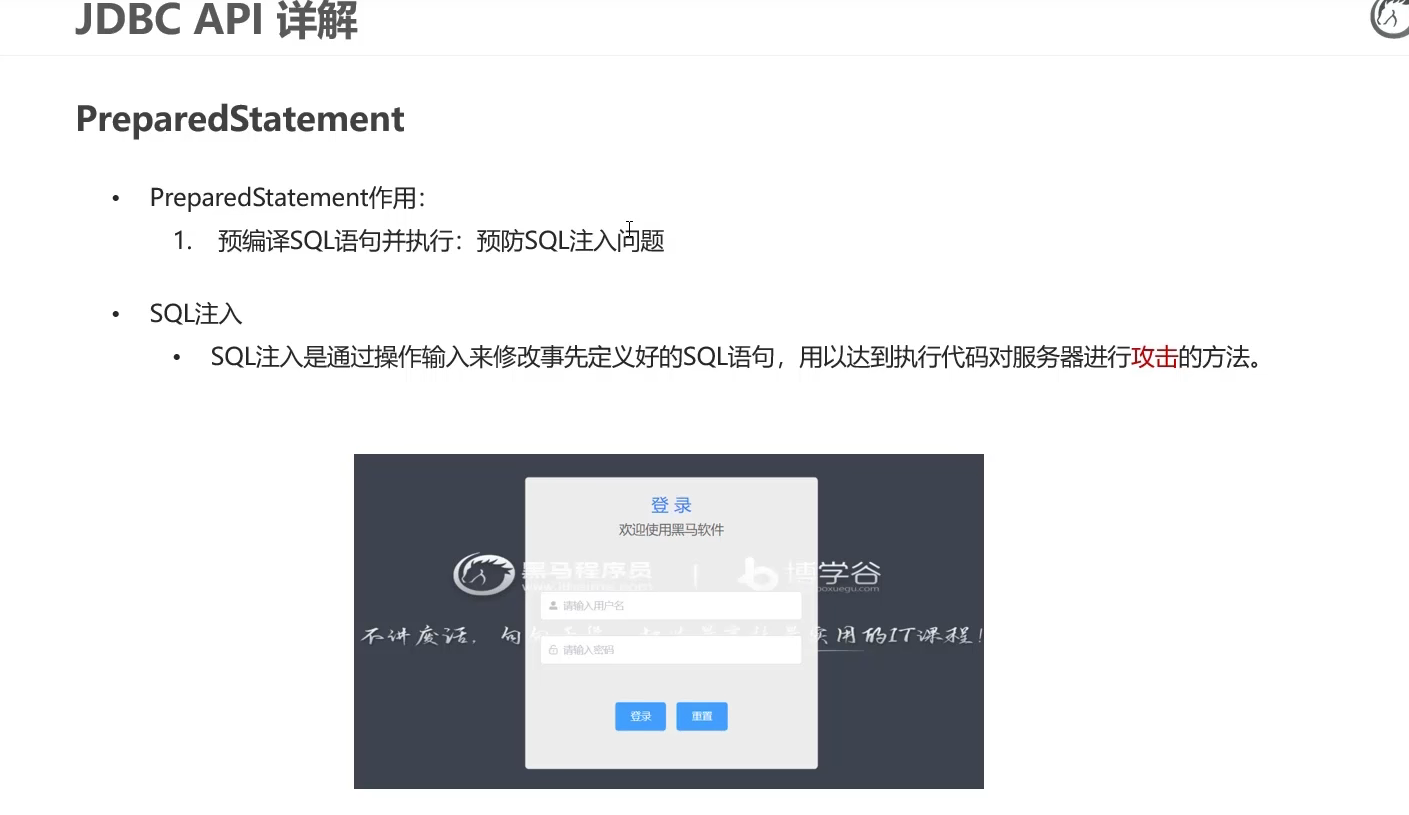Click the JDBC API 详解 slide title

(216, 20)
